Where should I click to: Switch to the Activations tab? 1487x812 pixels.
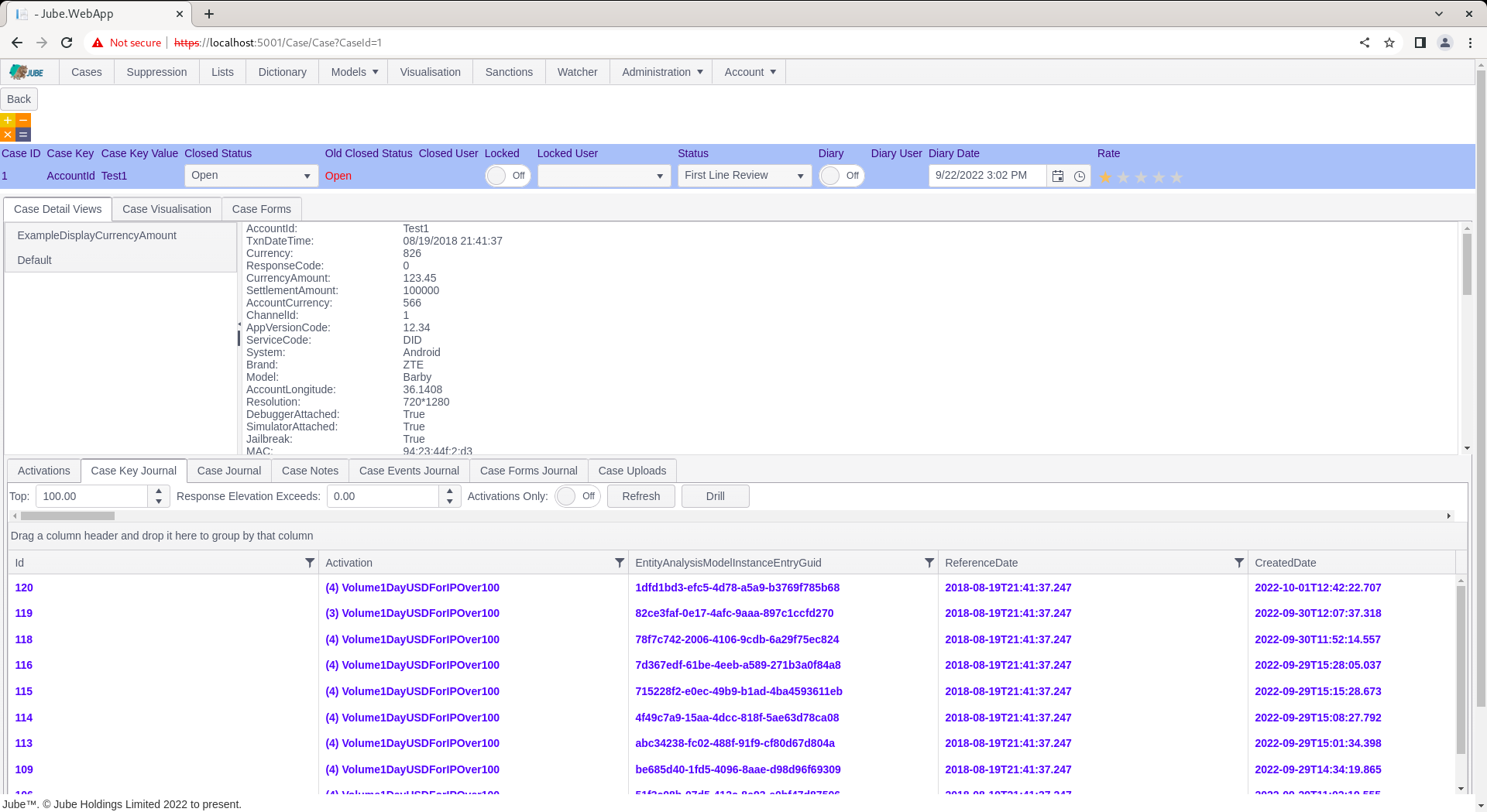tap(44, 471)
